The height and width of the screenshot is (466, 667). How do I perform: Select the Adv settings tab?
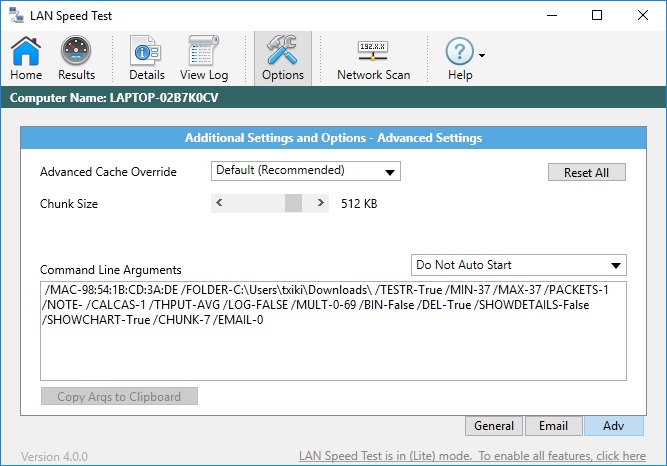[x=614, y=426]
